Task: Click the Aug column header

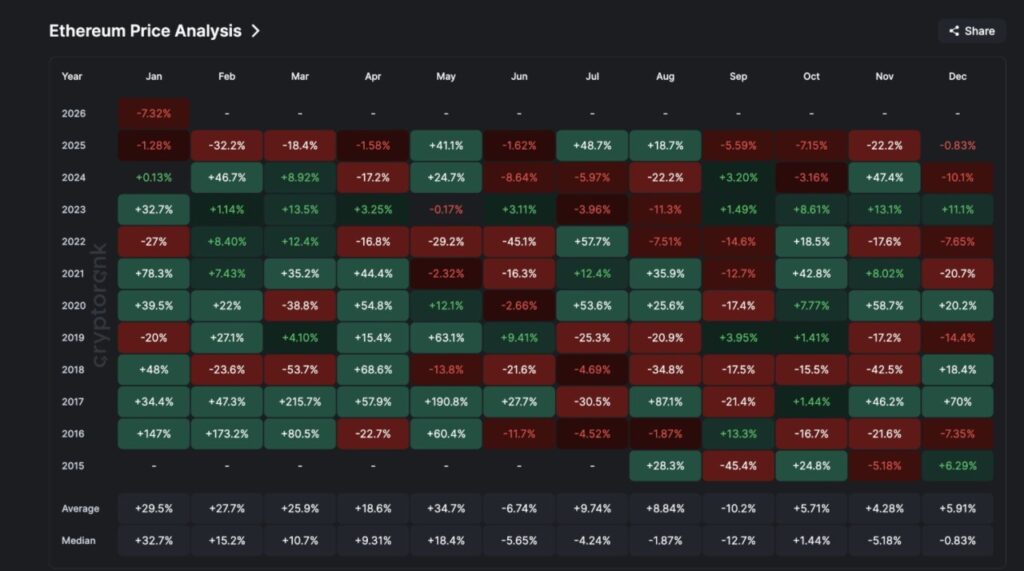Action: [665, 76]
